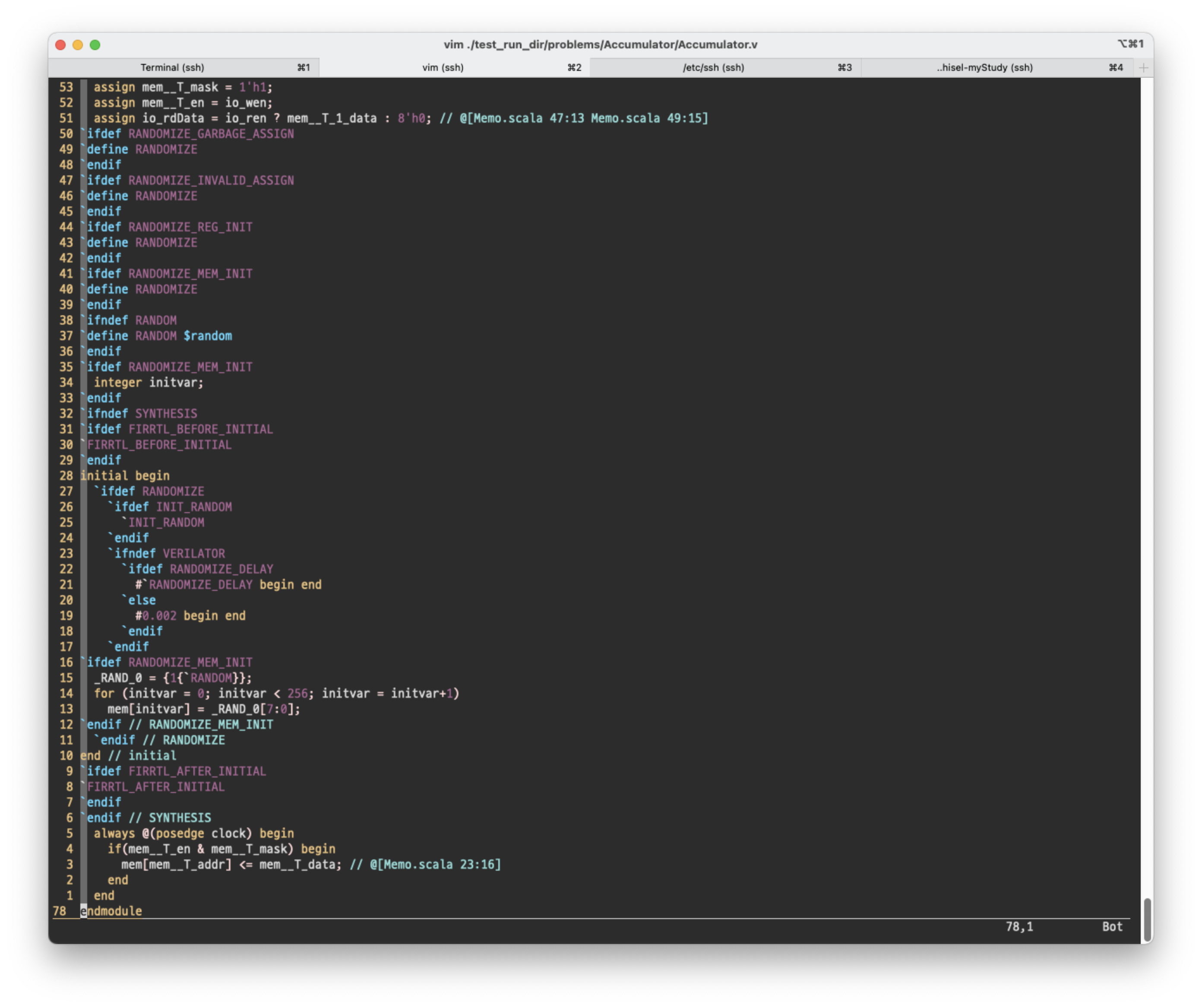Click 'ifdef FIRRTL_AFTER_INITIAL' line
The image size is (1202, 1008).
pos(174,771)
